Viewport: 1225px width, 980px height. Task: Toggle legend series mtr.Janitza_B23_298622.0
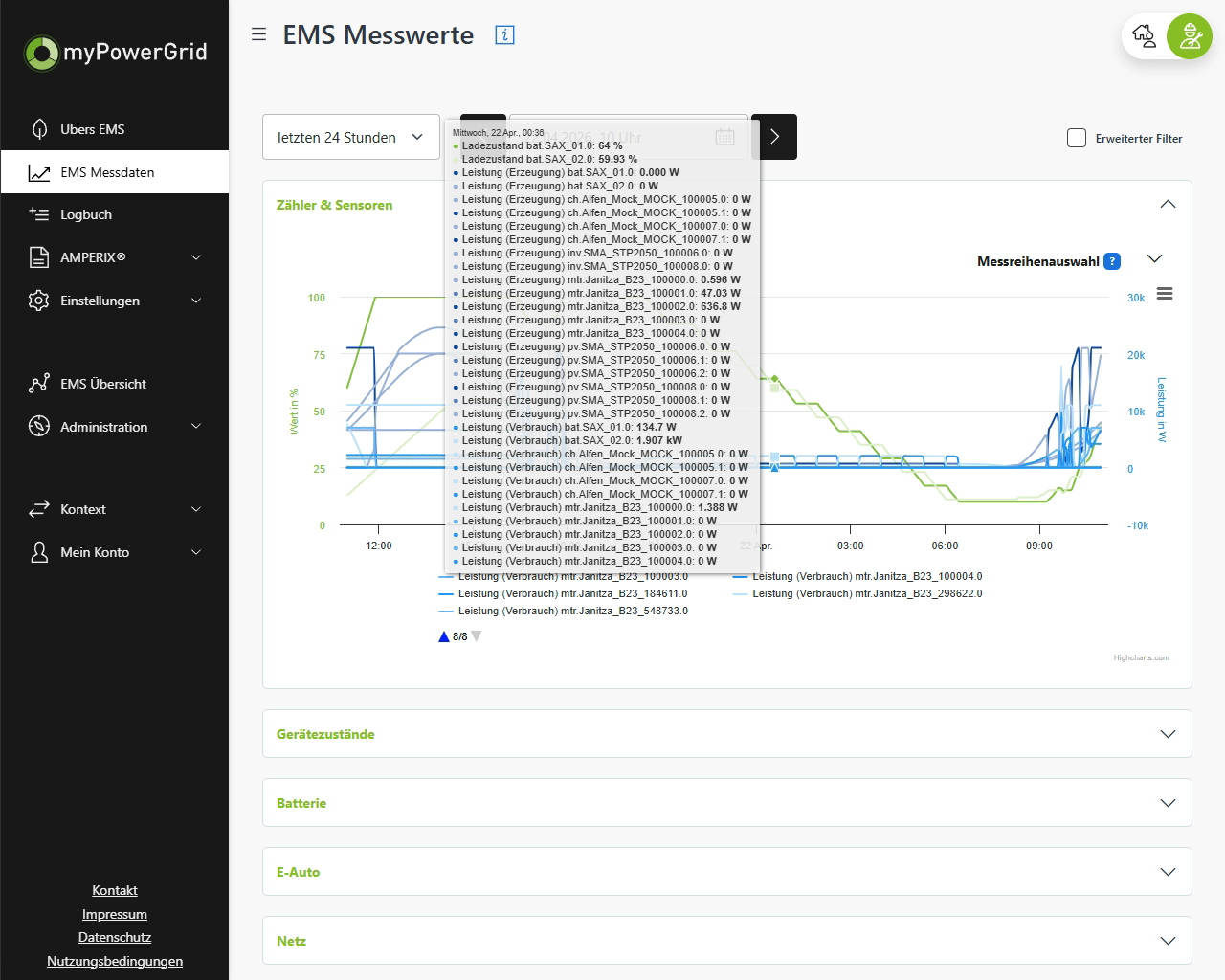point(858,593)
